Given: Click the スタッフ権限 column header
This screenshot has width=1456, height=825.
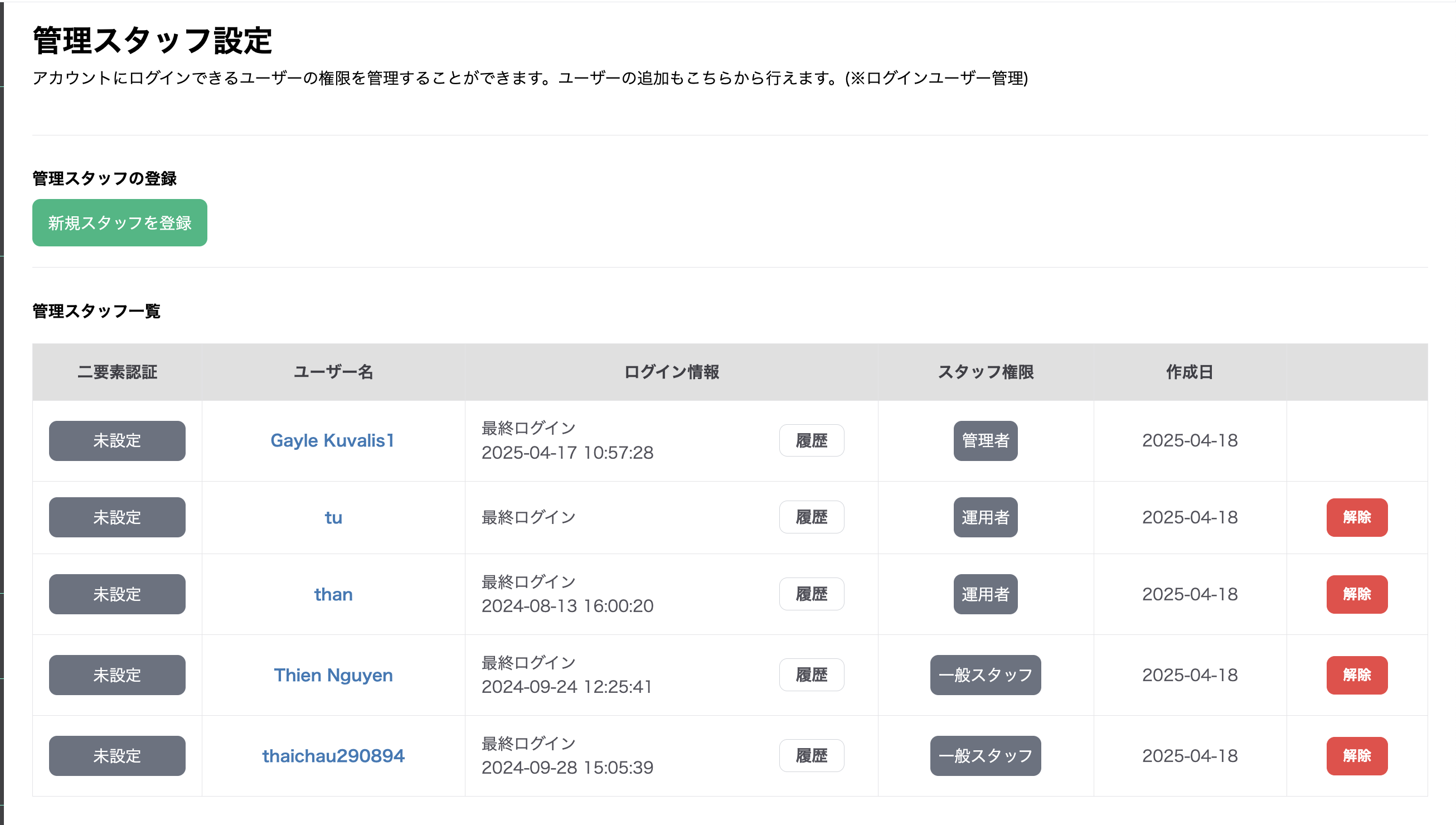Looking at the screenshot, I should tap(986, 372).
